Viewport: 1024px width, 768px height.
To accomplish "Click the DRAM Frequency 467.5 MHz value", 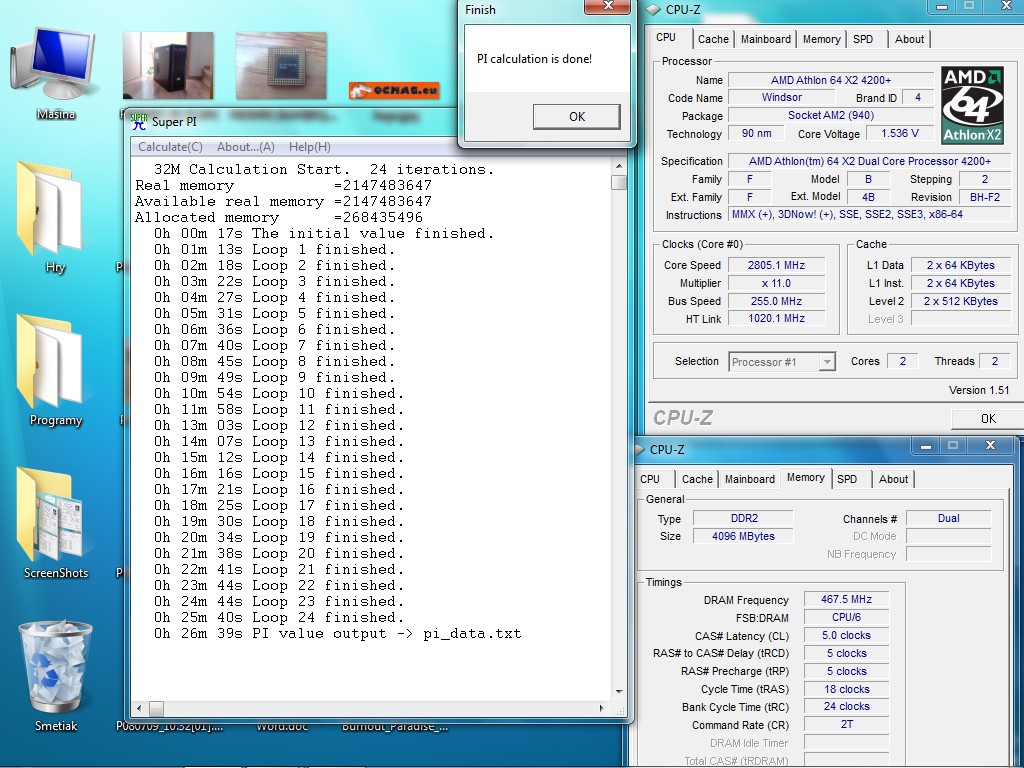I will (846, 600).
